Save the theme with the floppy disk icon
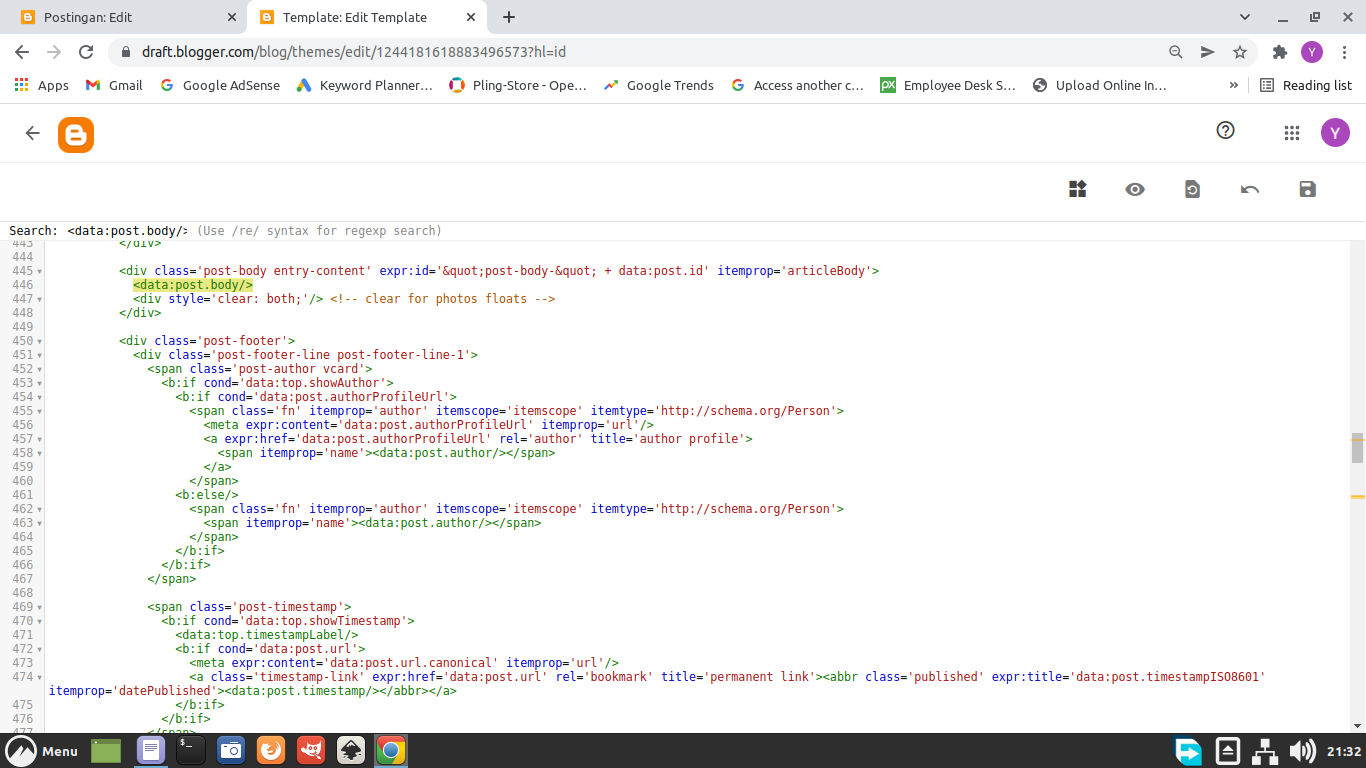Image resolution: width=1366 pixels, height=768 pixels. (1307, 189)
